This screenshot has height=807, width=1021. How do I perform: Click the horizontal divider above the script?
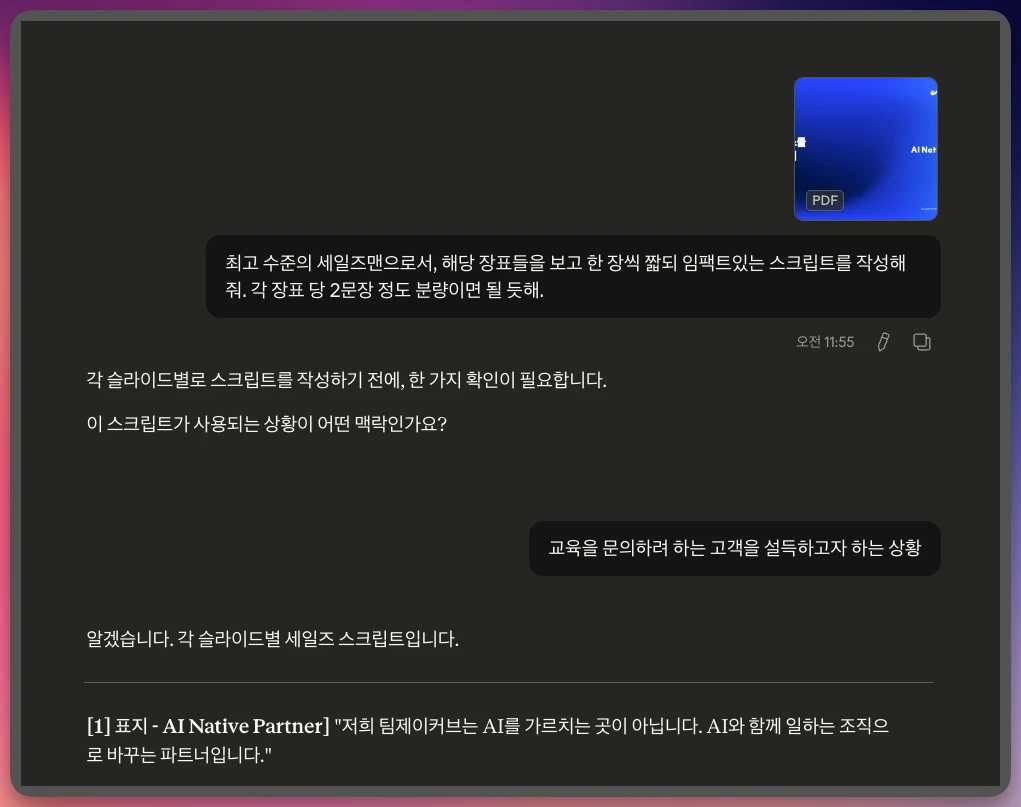coord(509,683)
